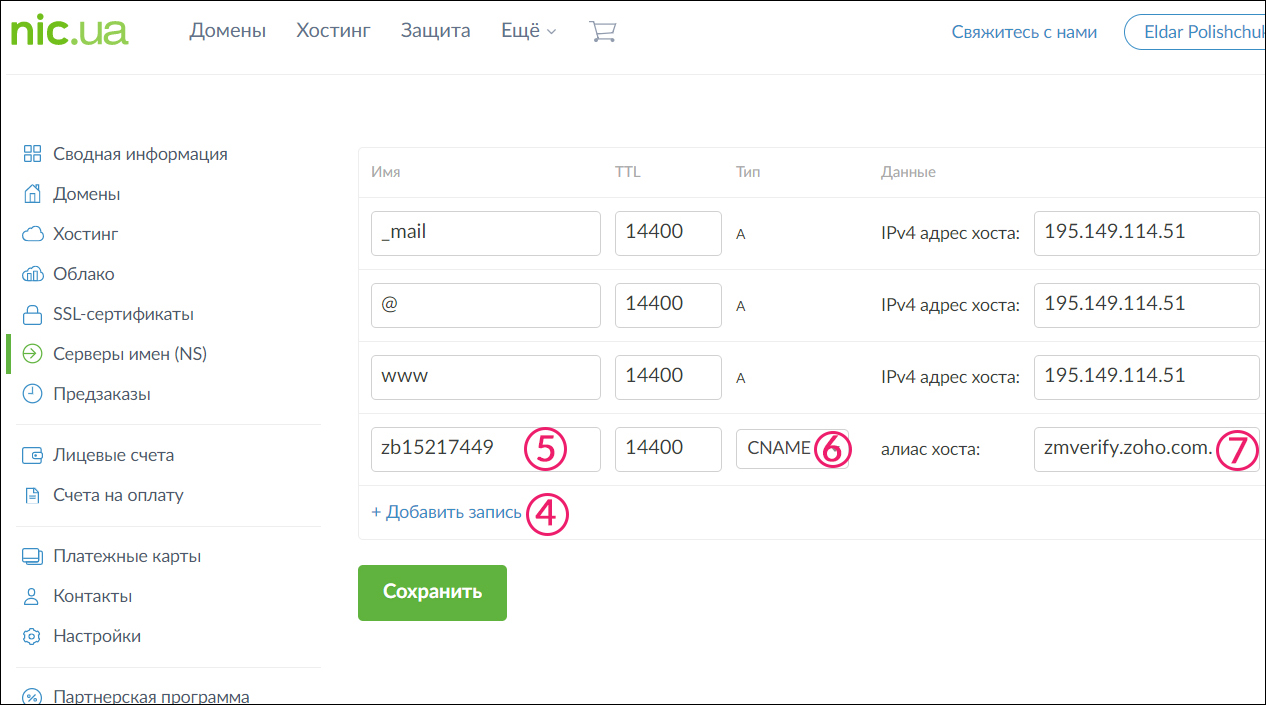Open Защита in the top navigation
Screen dimensions: 1266x705
(435, 31)
